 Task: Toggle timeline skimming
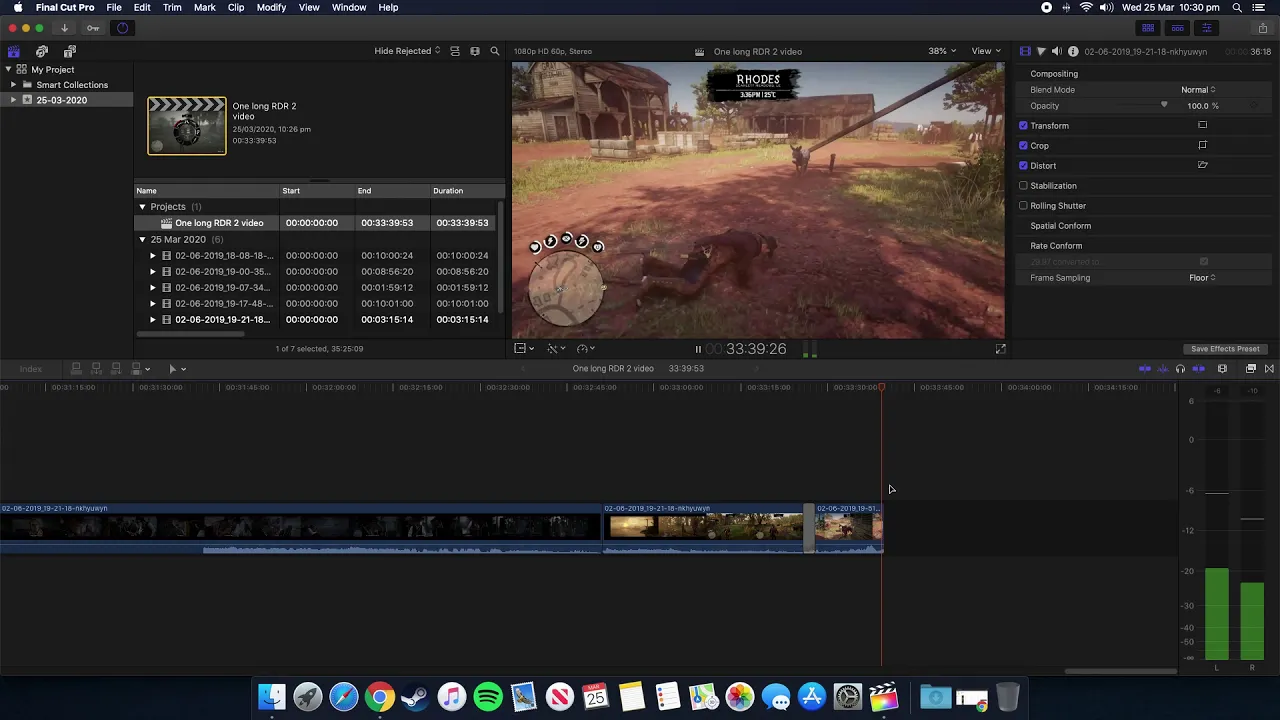pyautogui.click(x=1145, y=369)
